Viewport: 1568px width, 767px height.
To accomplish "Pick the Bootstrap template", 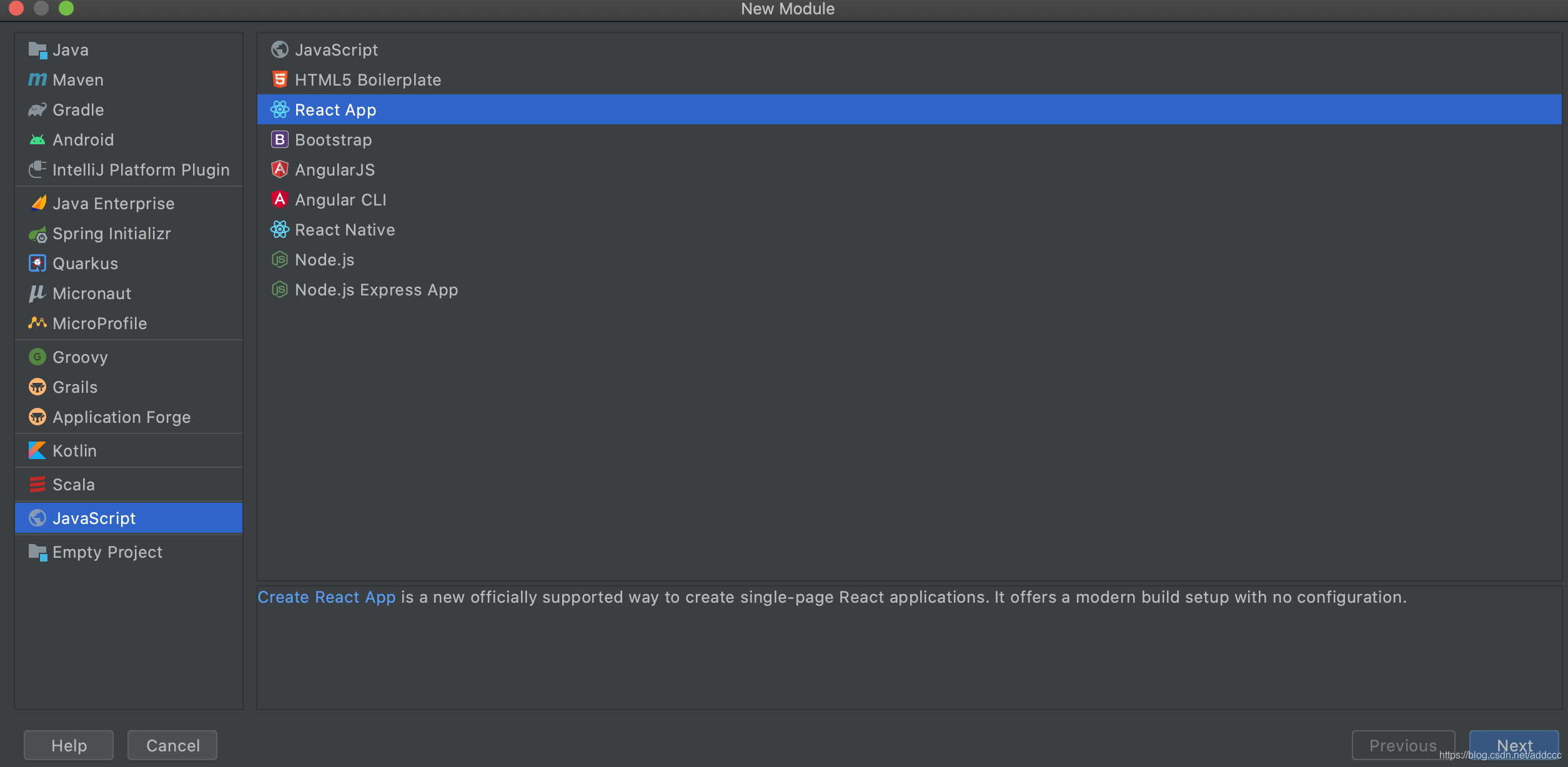I will coord(909,140).
